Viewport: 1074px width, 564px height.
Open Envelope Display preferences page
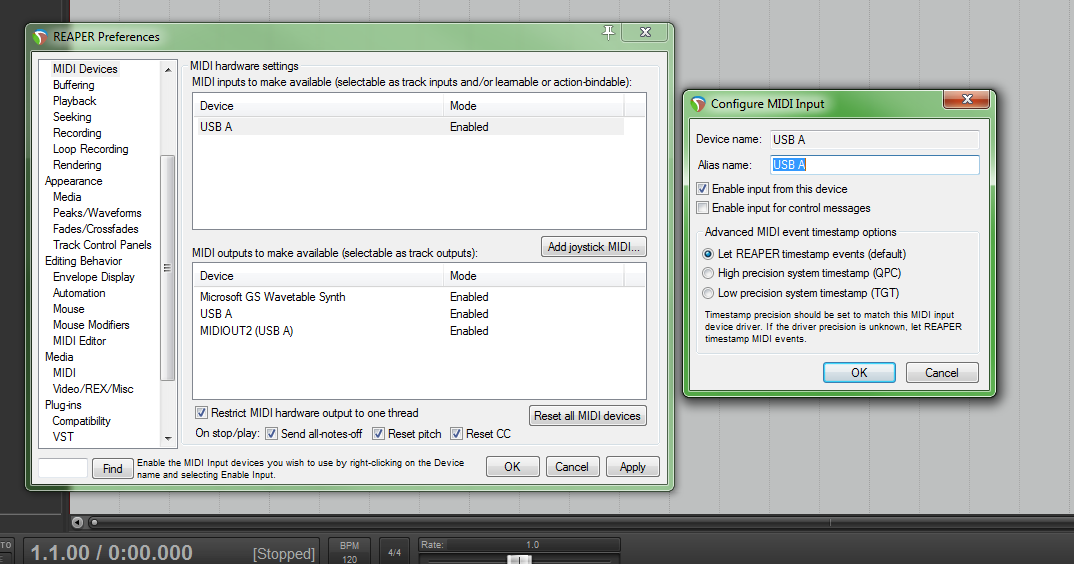coord(94,277)
